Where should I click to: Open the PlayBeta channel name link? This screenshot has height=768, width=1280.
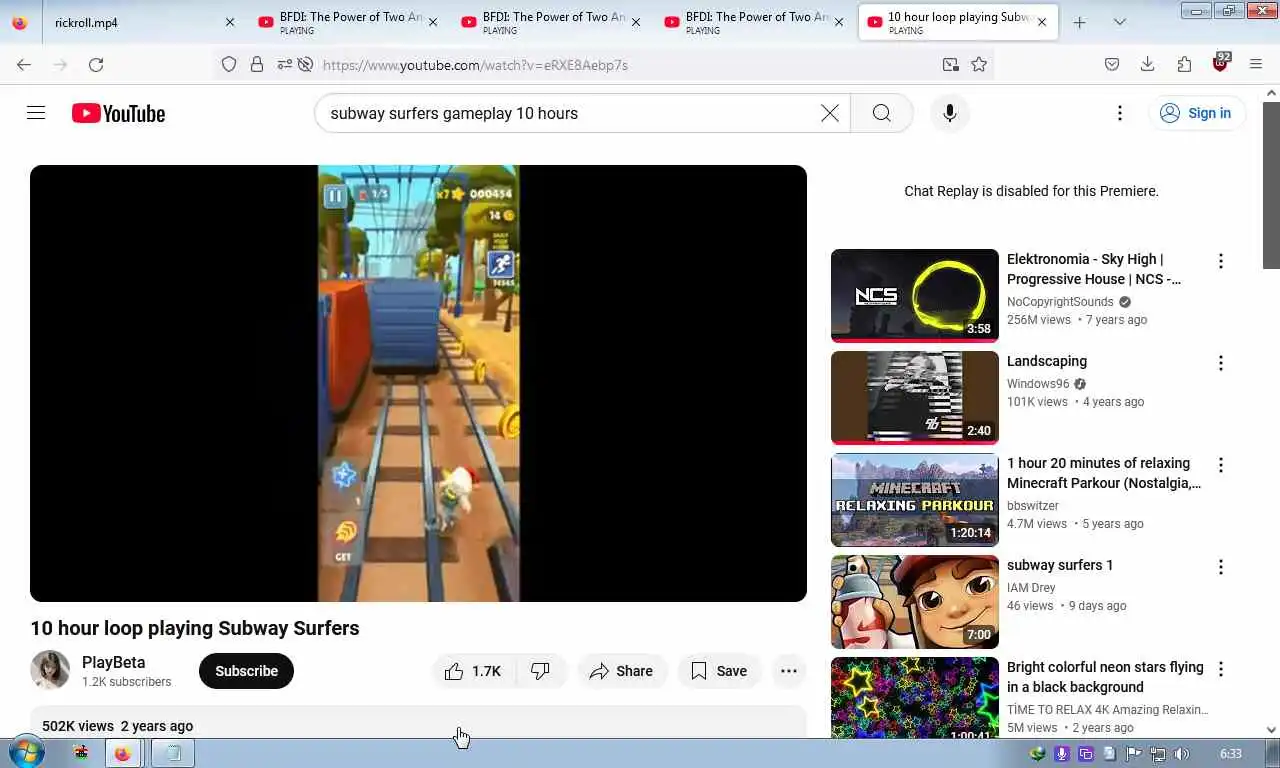[113, 662]
